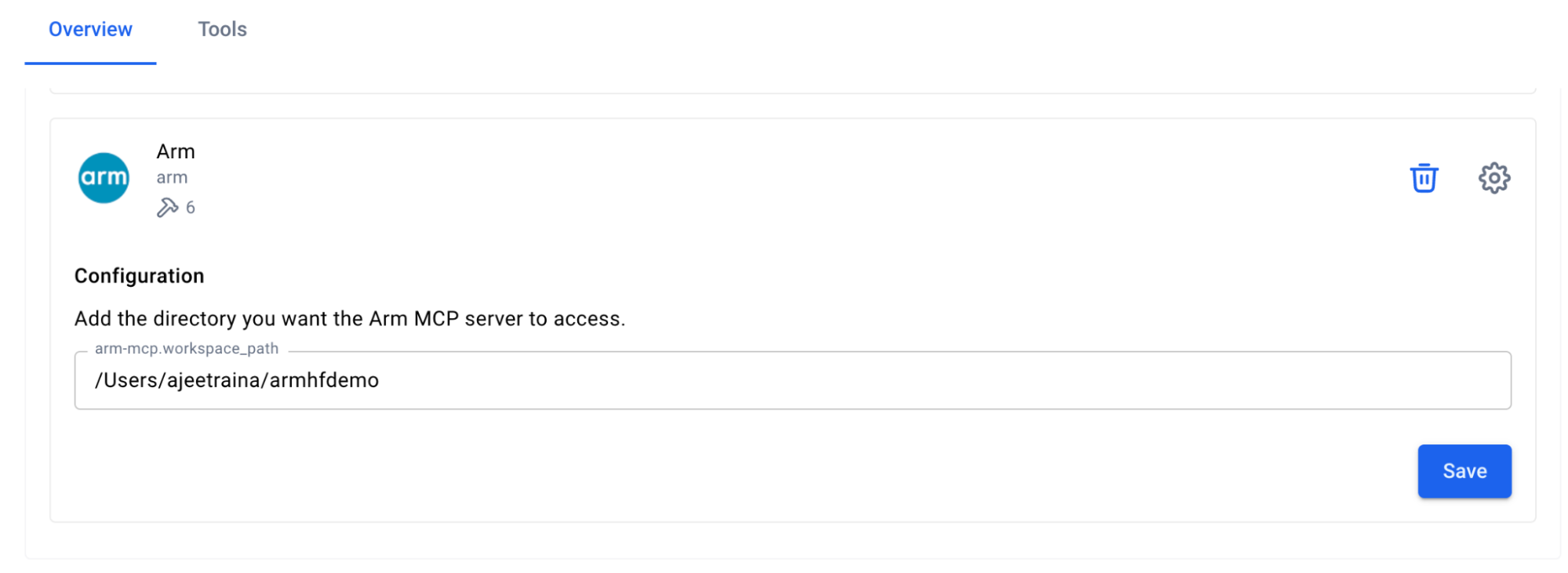Click the hammer icon showing 6 tools

point(168,207)
